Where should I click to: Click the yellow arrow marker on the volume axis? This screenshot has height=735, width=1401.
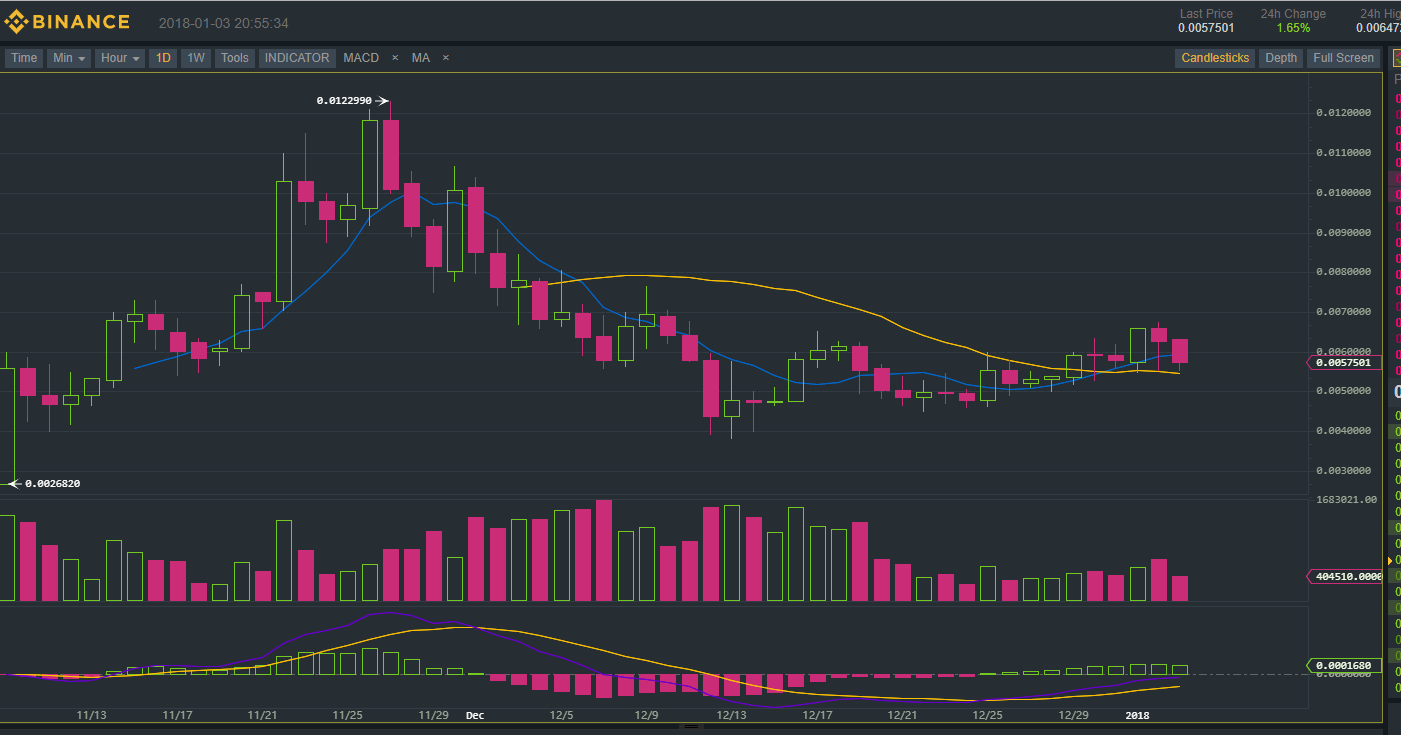pyautogui.click(x=1389, y=561)
